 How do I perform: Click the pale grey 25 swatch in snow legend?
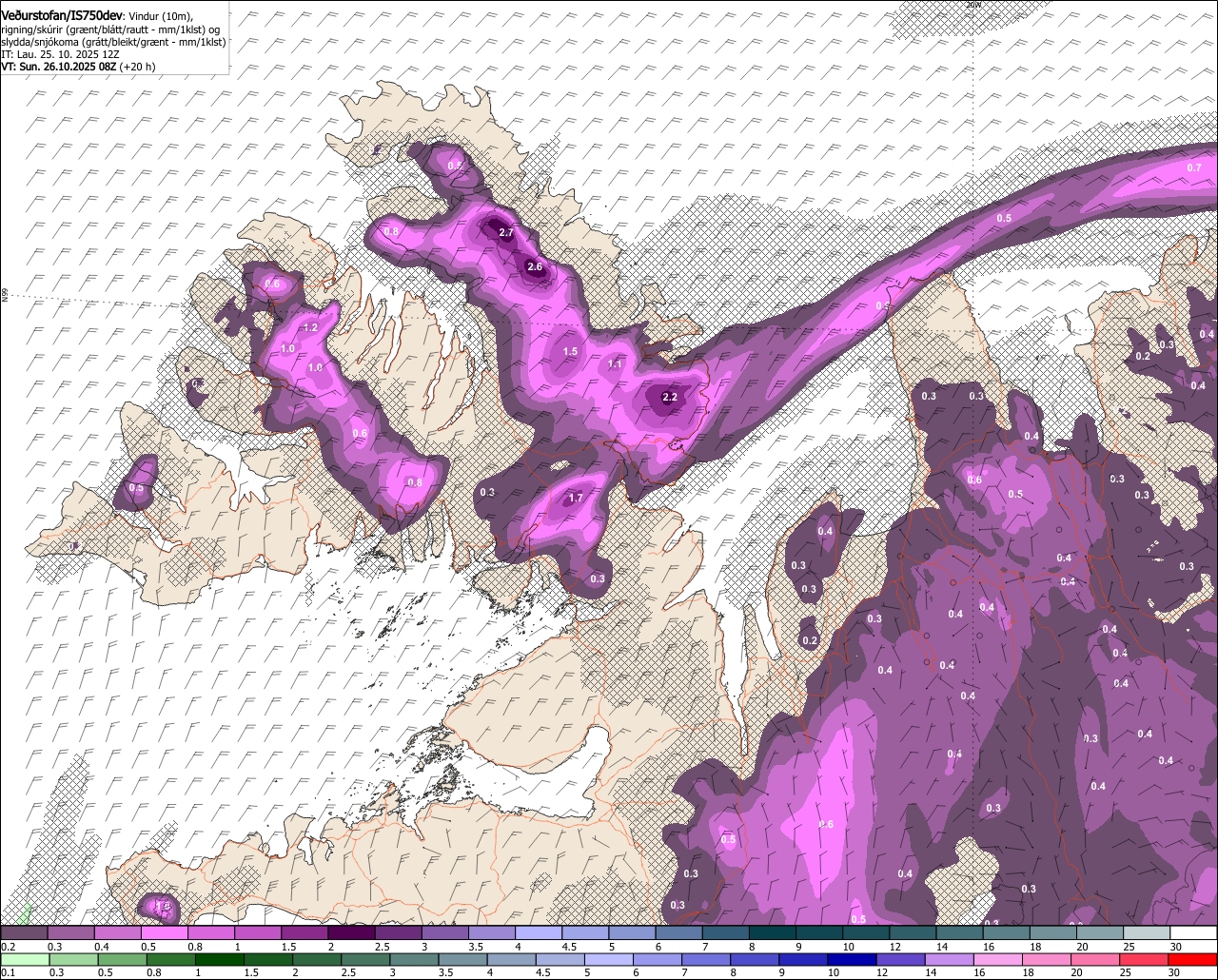[x=1147, y=933]
